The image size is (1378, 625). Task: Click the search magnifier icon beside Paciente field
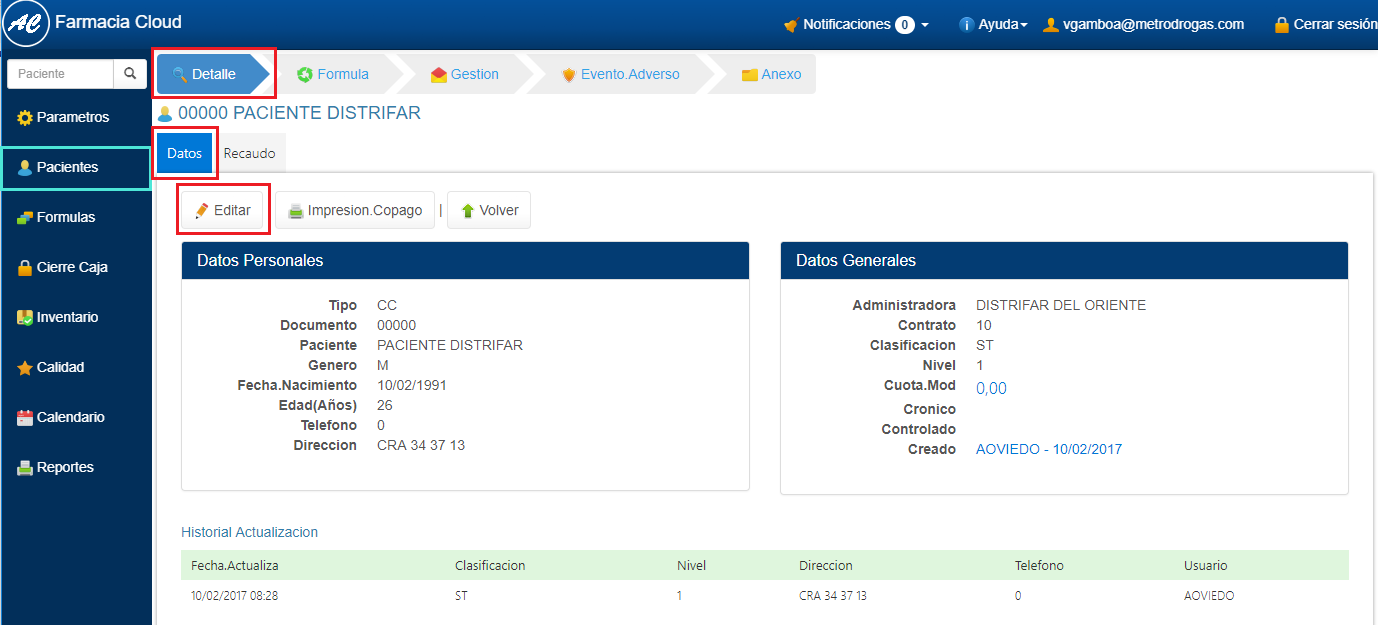(129, 74)
